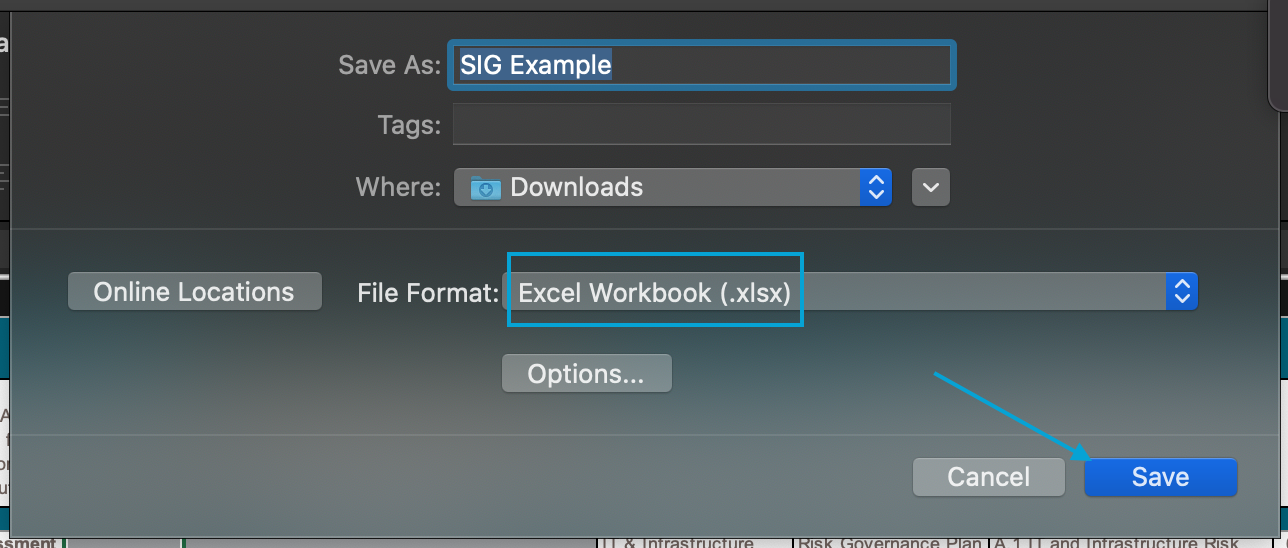Open the Options... settings
The width and height of the screenshot is (1288, 548).
click(586, 374)
